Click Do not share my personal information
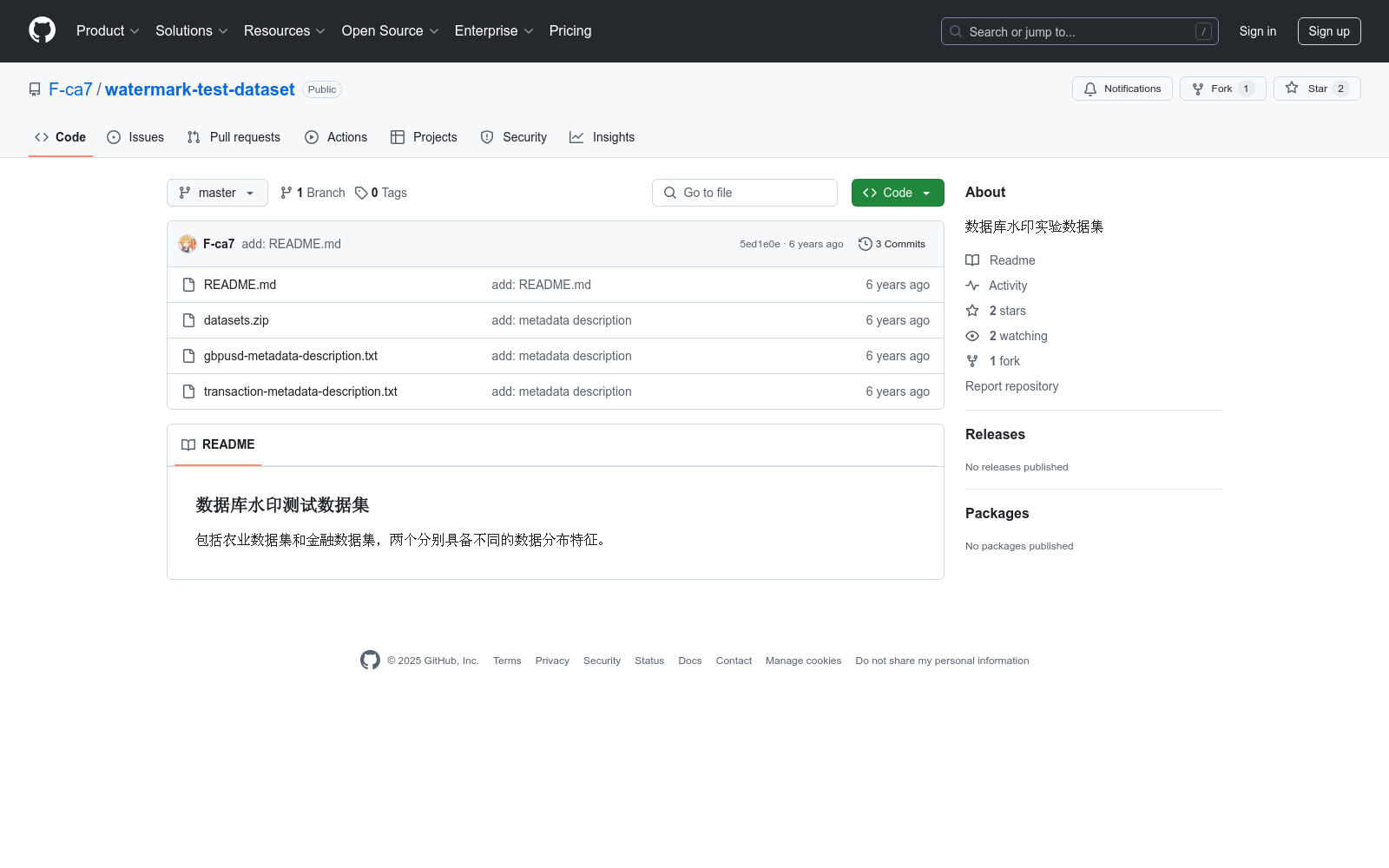The image size is (1389, 868). 942,661
